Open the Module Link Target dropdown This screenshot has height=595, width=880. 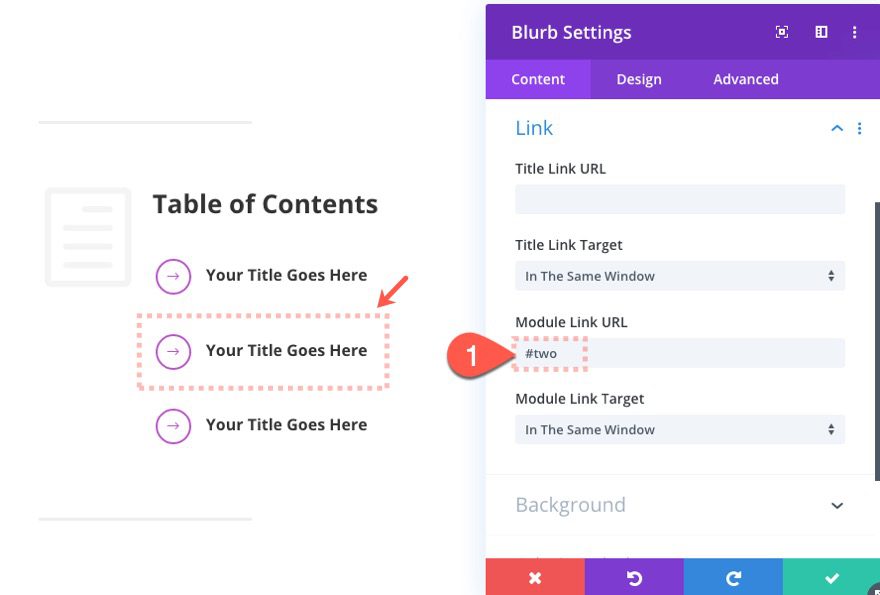coord(679,429)
